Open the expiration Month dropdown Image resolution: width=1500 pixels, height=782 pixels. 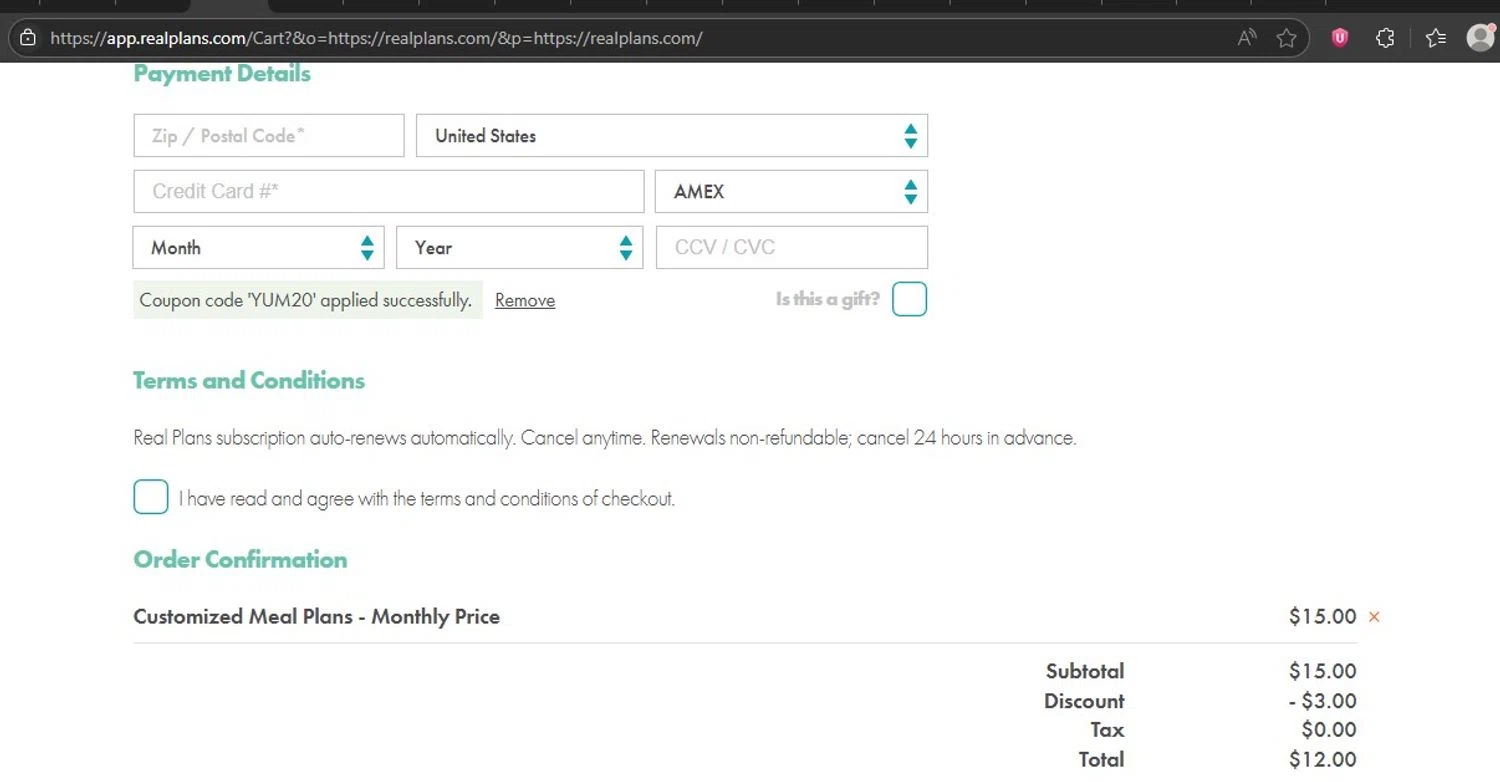pyautogui.click(x=258, y=247)
